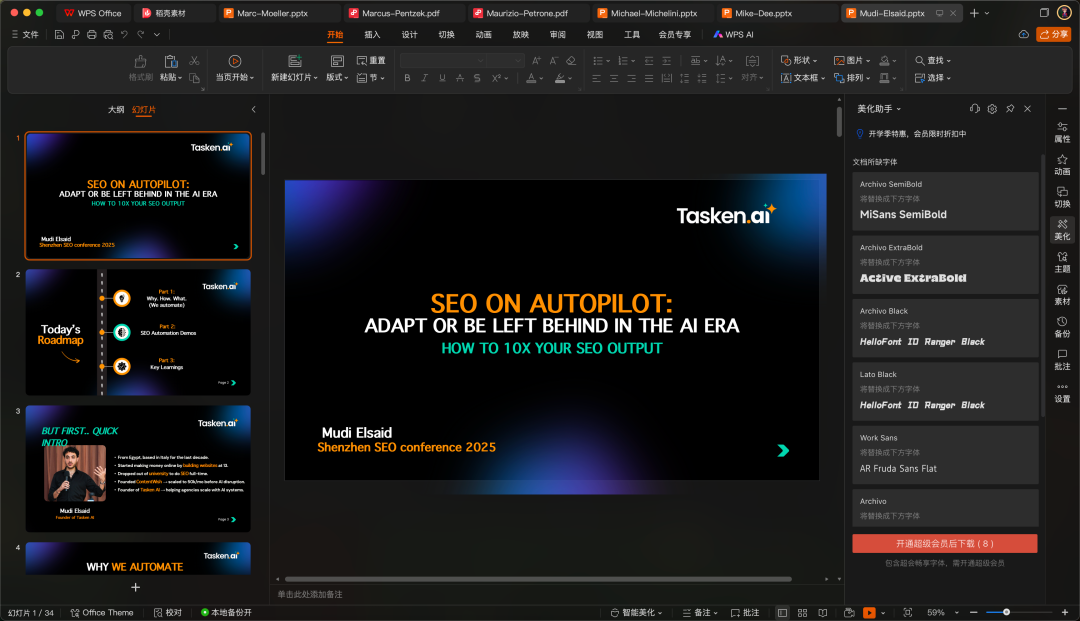1080x621 pixels.
Task: Open Backup (备份) panel in right sidebar
Action: [1062, 327]
